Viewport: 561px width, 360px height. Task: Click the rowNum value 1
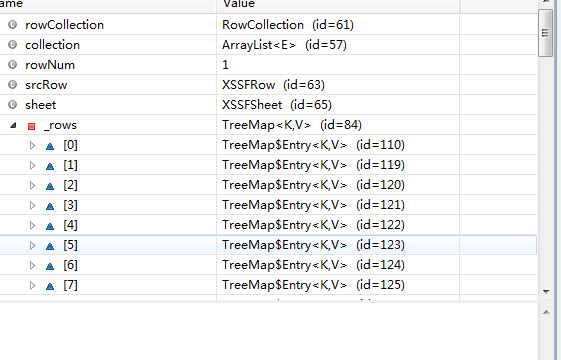click(x=225, y=65)
